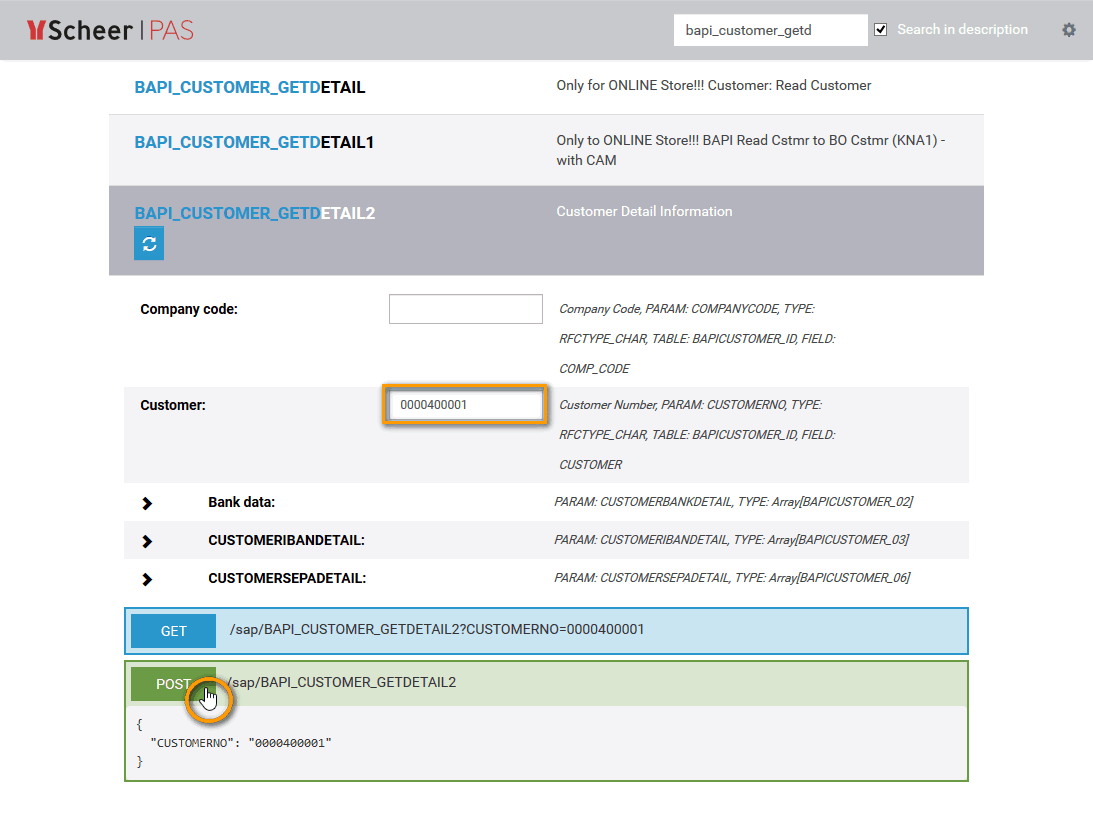Screen dimensions: 1093x823
Task: Open settings via the gear icon
Action: 1069,30
